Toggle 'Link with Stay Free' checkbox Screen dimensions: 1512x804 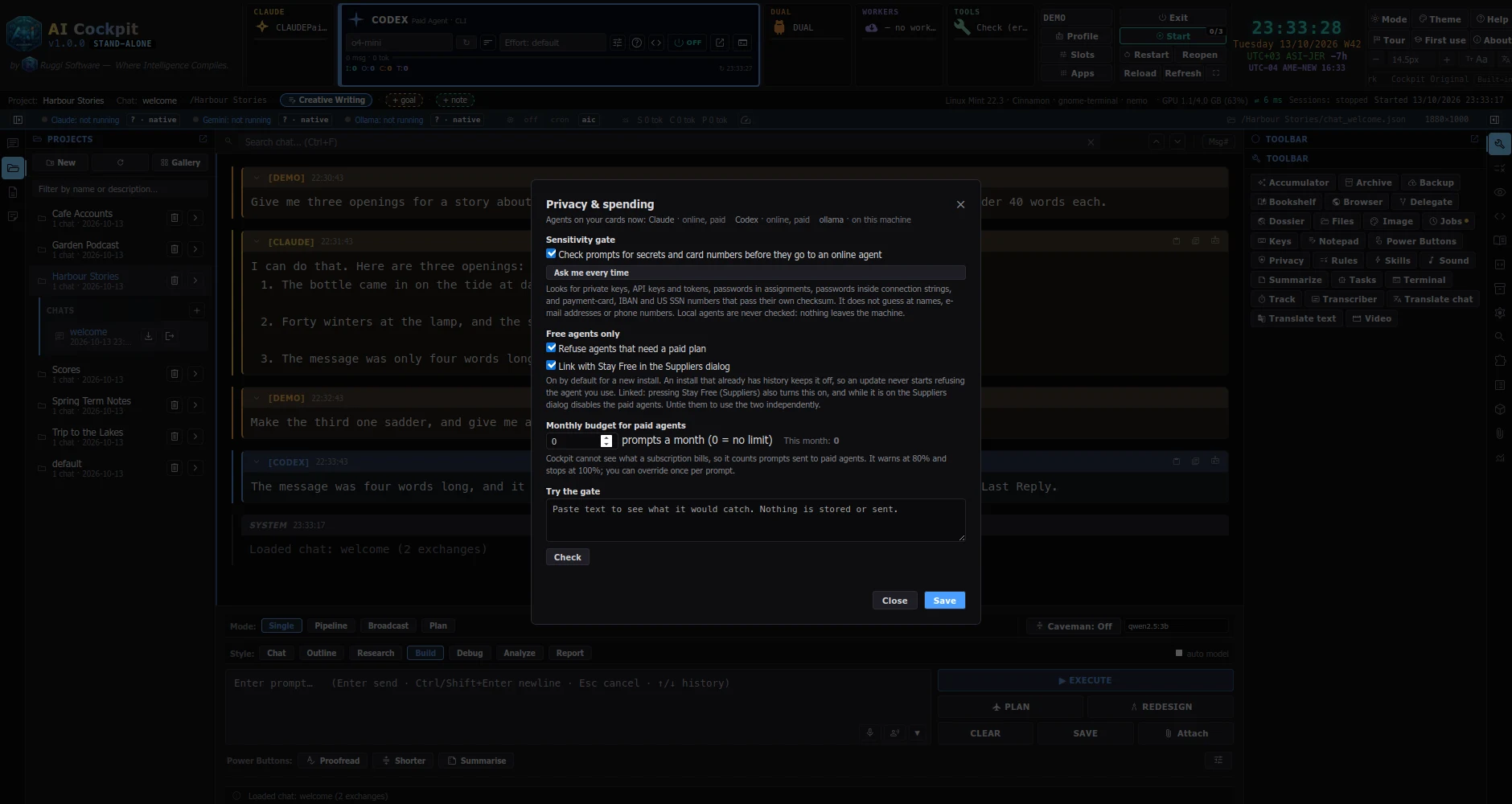(x=551, y=366)
